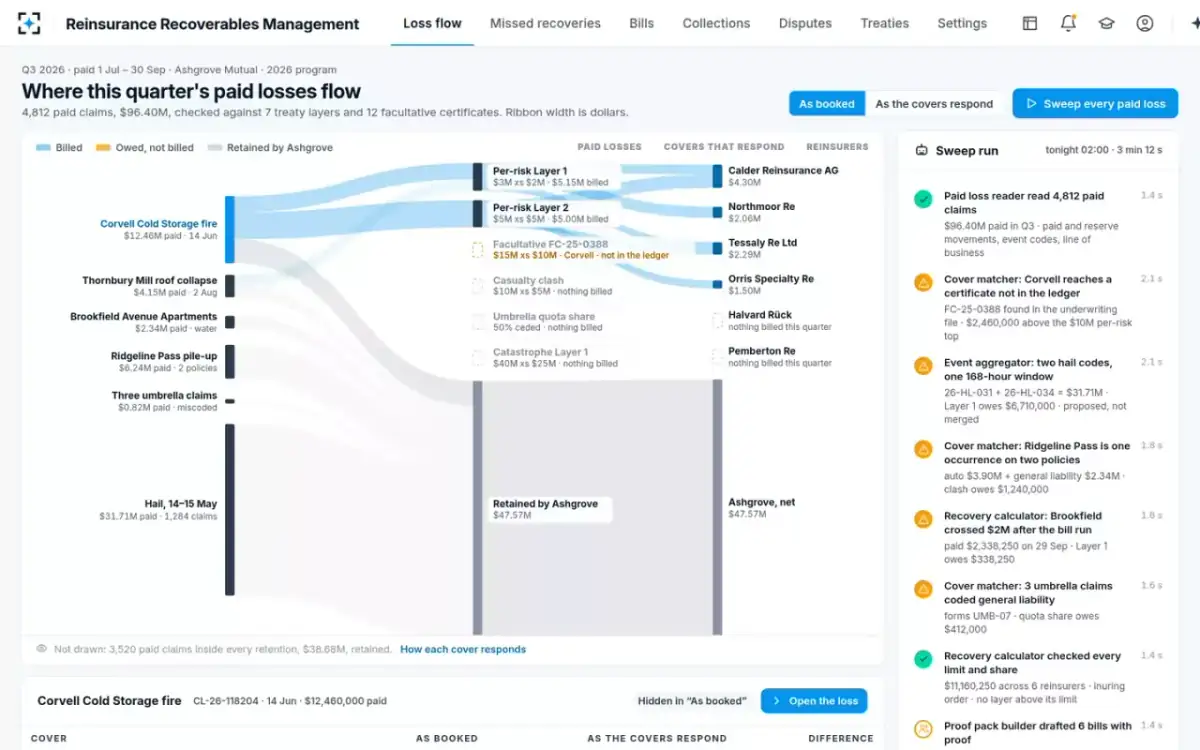Click warning icon for umbrella claims step
This screenshot has width=1200, height=750.
pos(923,589)
